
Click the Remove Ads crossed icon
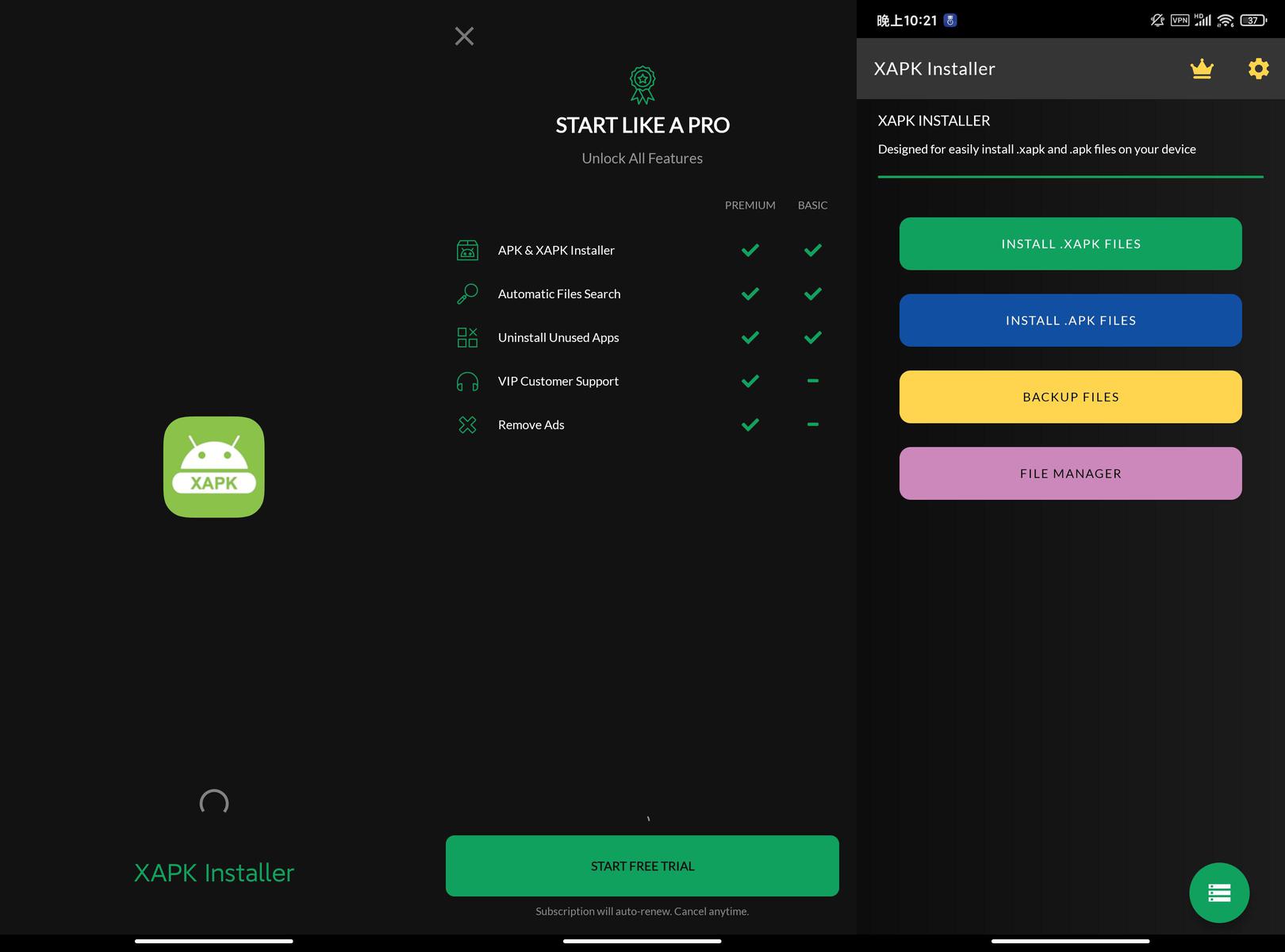(468, 424)
